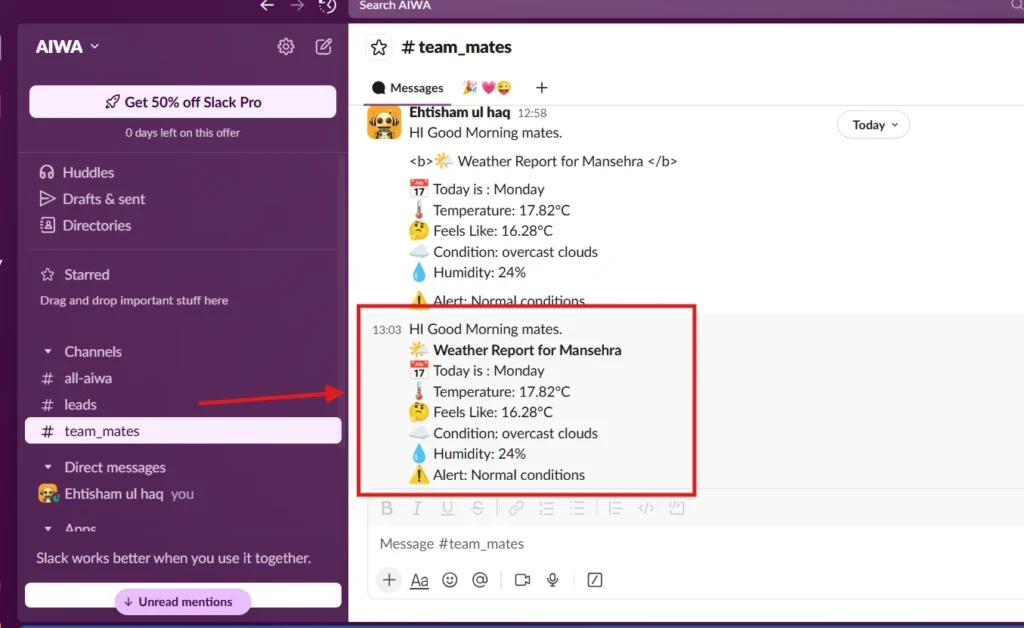Record an audio clip with the microphone icon
The width and height of the screenshot is (1024, 628).
[553, 580]
